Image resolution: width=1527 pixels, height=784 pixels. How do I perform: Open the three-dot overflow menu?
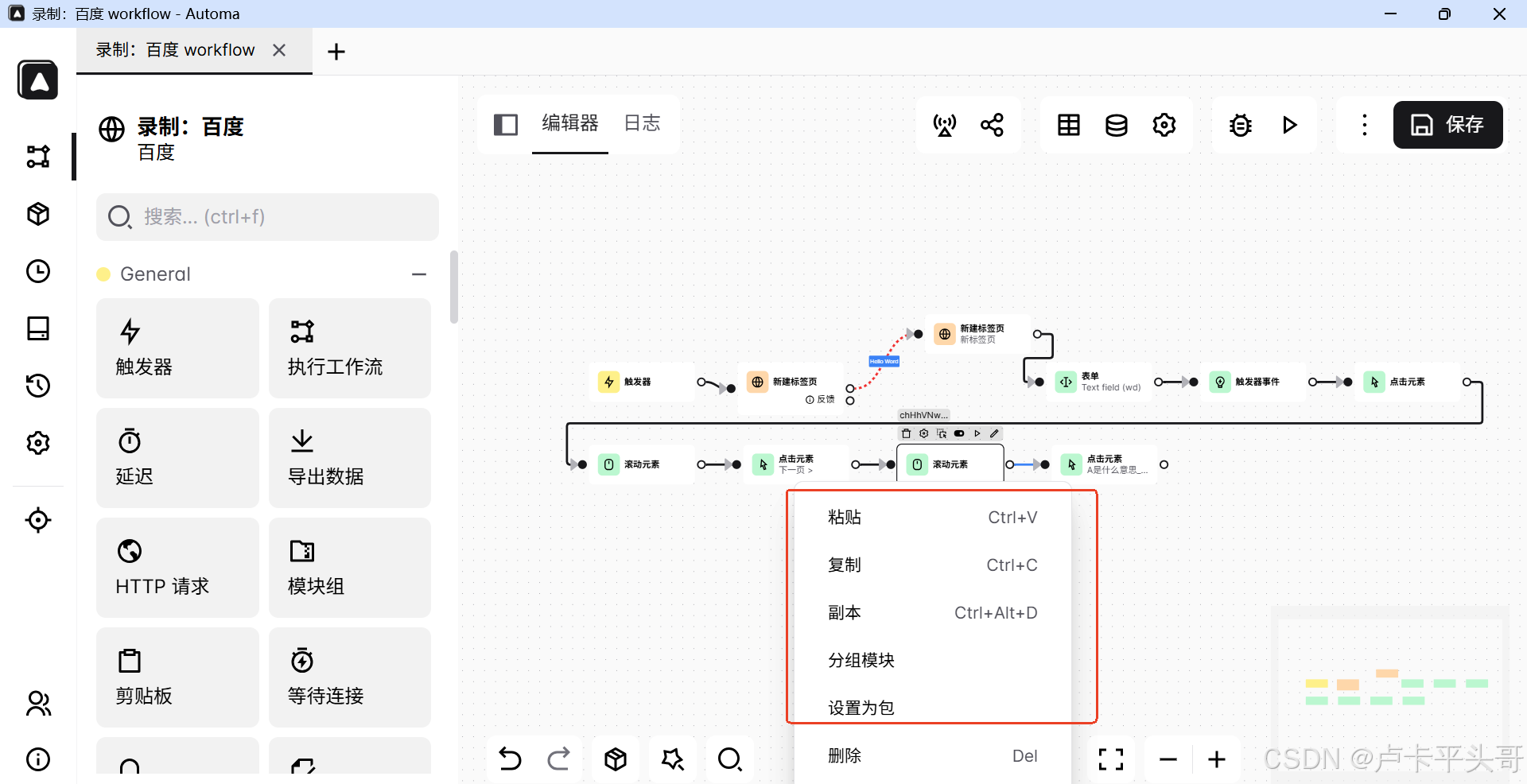click(1363, 125)
